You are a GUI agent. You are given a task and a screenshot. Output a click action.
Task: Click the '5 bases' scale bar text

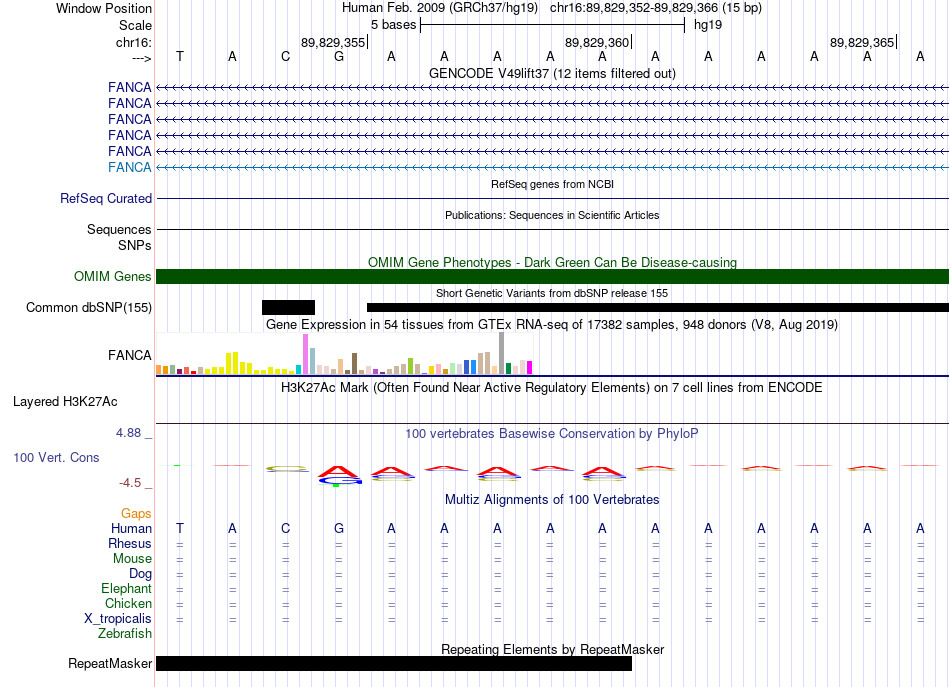click(x=393, y=25)
